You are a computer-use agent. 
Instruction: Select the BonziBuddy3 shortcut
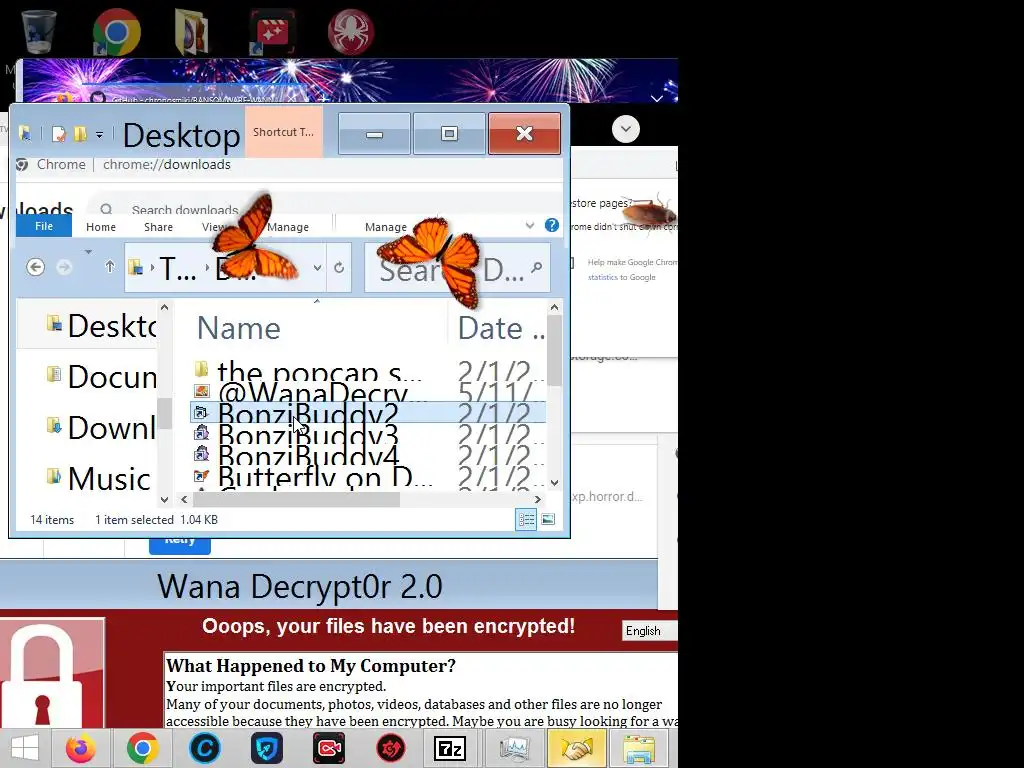click(x=368, y=434)
